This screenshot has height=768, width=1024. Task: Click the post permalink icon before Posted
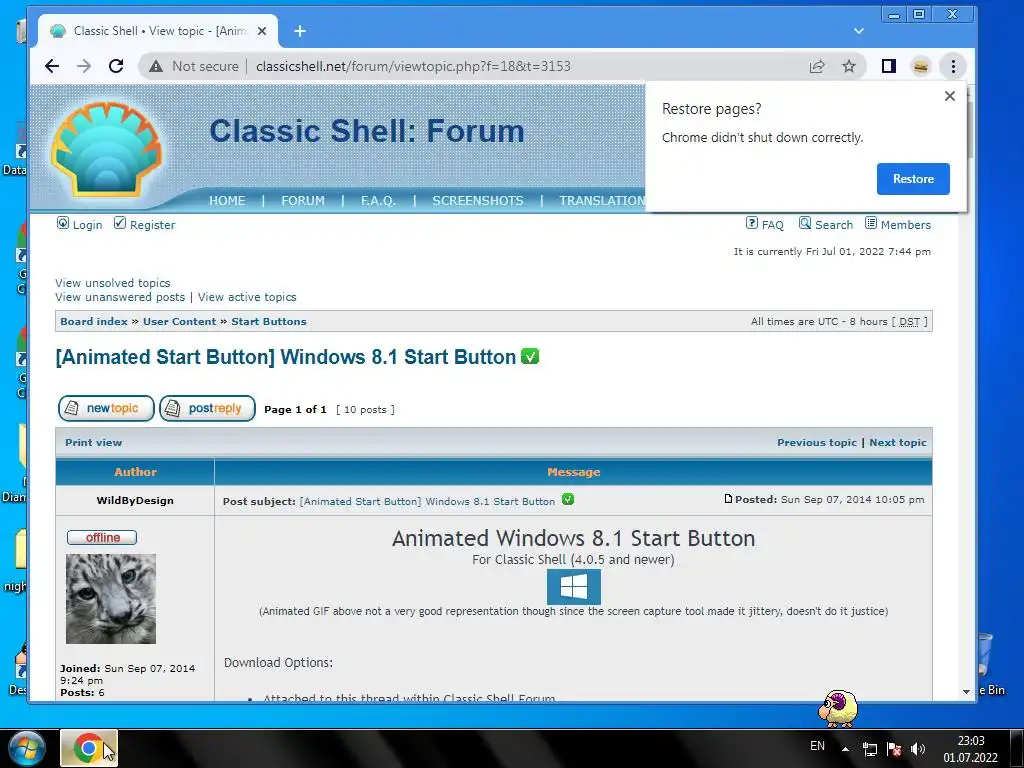click(x=728, y=499)
